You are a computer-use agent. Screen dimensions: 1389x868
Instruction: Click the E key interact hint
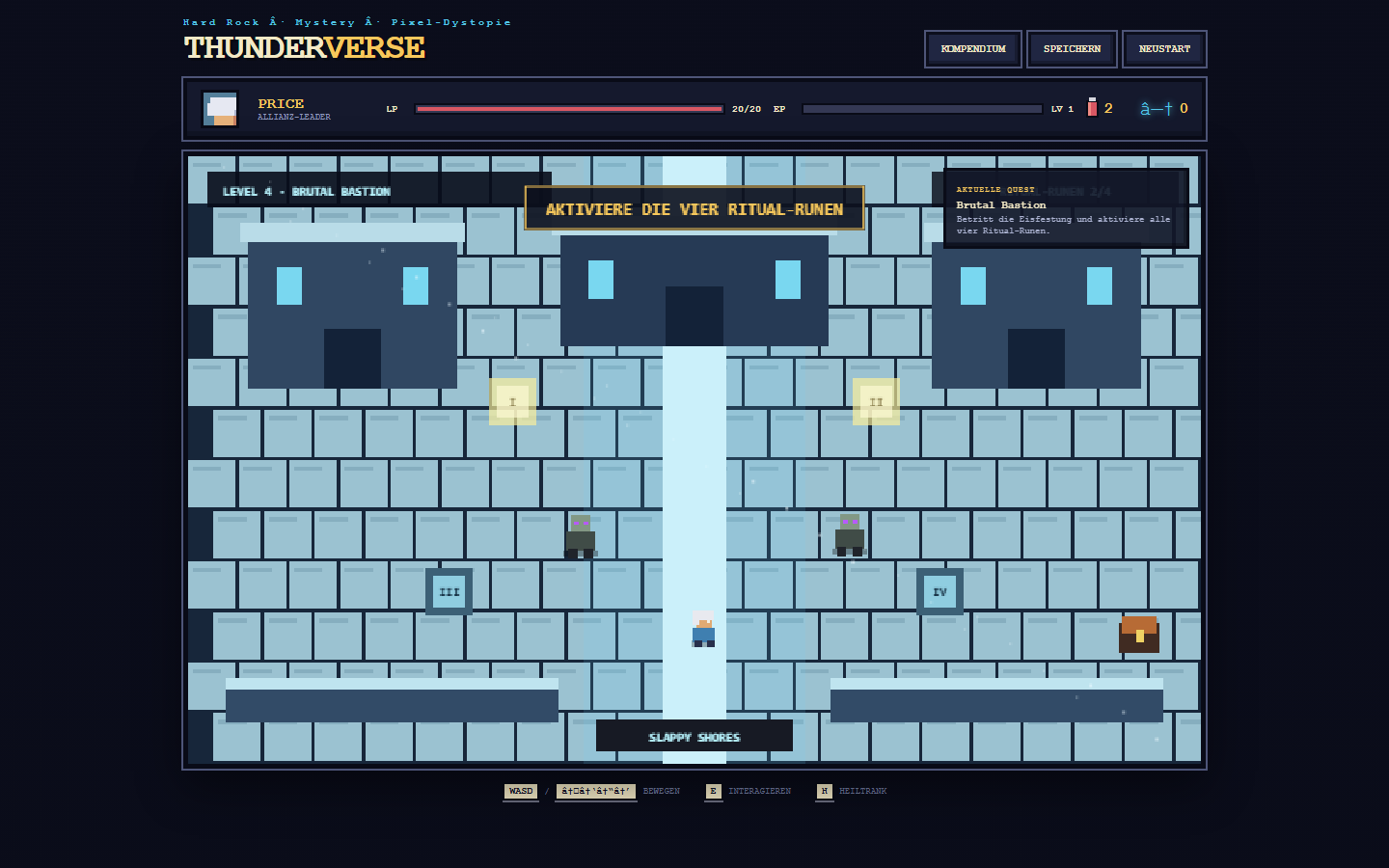coord(714,792)
